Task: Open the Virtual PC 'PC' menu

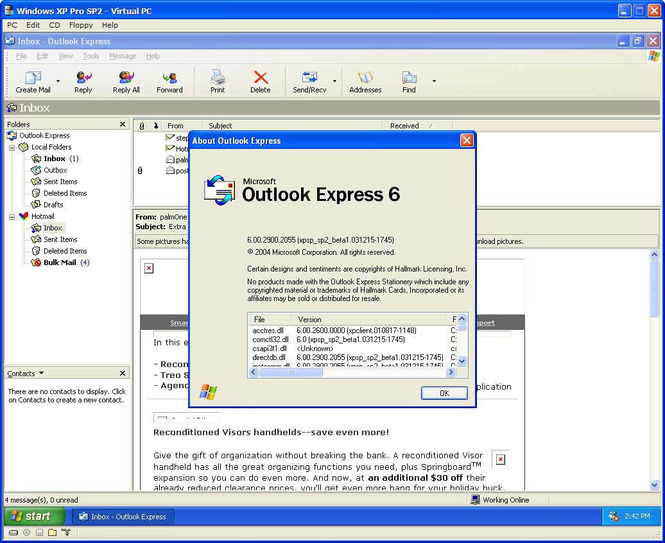Action: coord(12,25)
